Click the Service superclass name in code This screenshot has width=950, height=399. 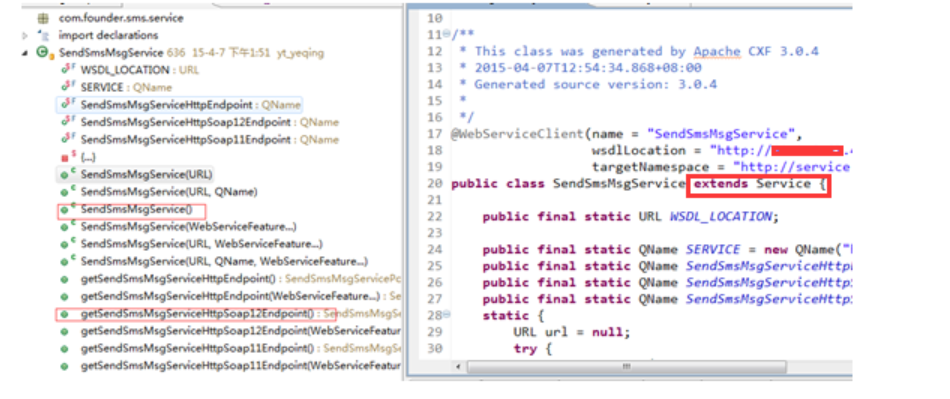783,183
